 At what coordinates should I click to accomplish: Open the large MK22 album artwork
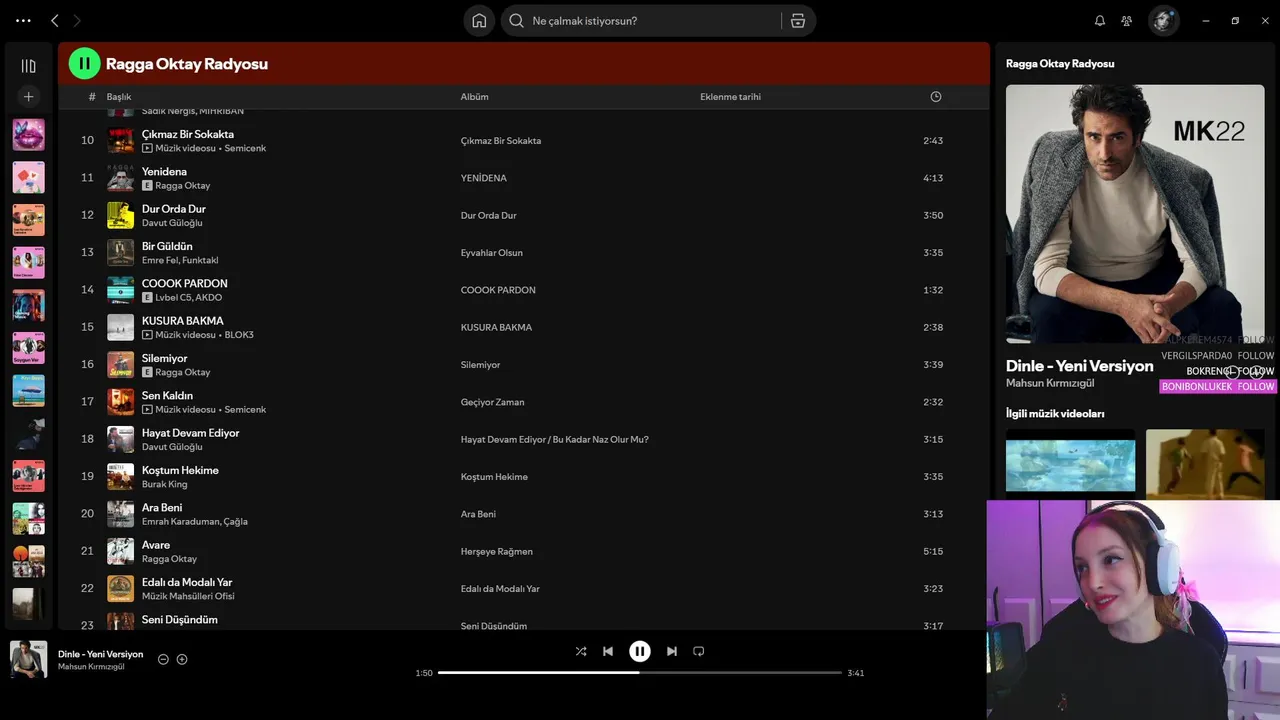pyautogui.click(x=1135, y=214)
